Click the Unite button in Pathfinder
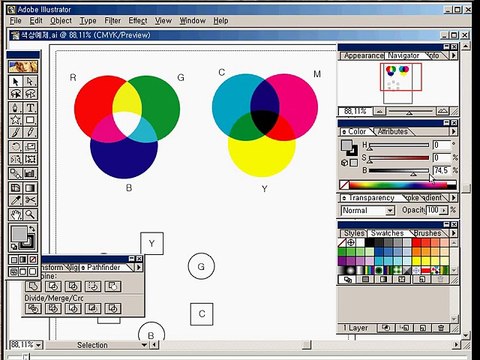The width and height of the screenshot is (480, 360). (x=33, y=286)
